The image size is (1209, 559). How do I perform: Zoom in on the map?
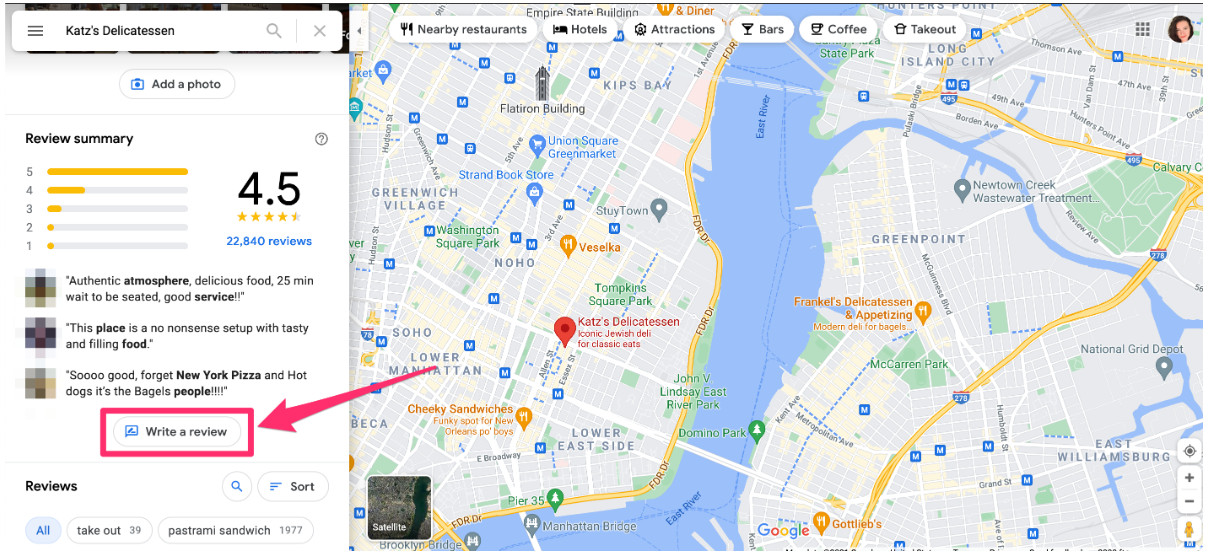(x=1189, y=478)
